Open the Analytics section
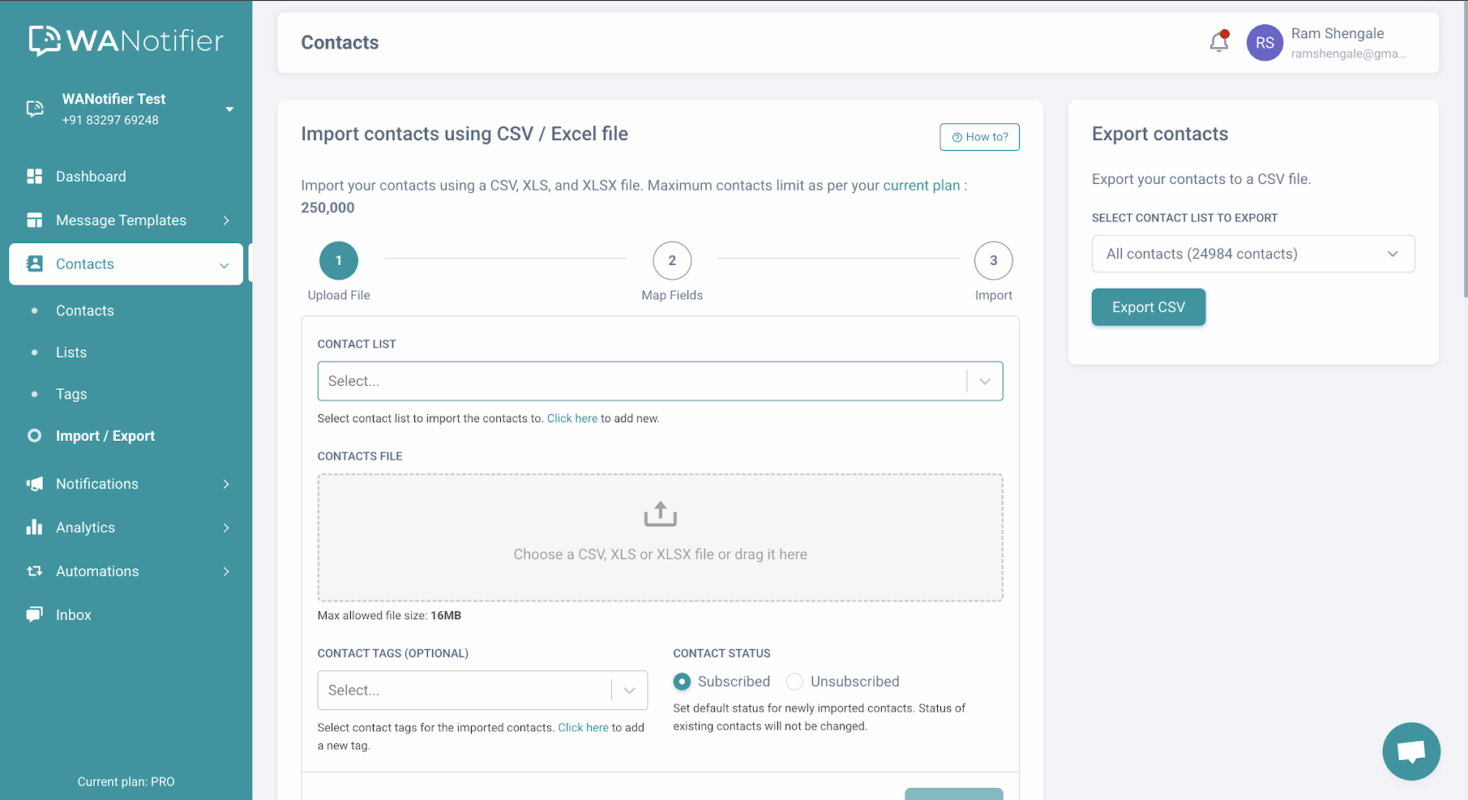 pos(86,527)
